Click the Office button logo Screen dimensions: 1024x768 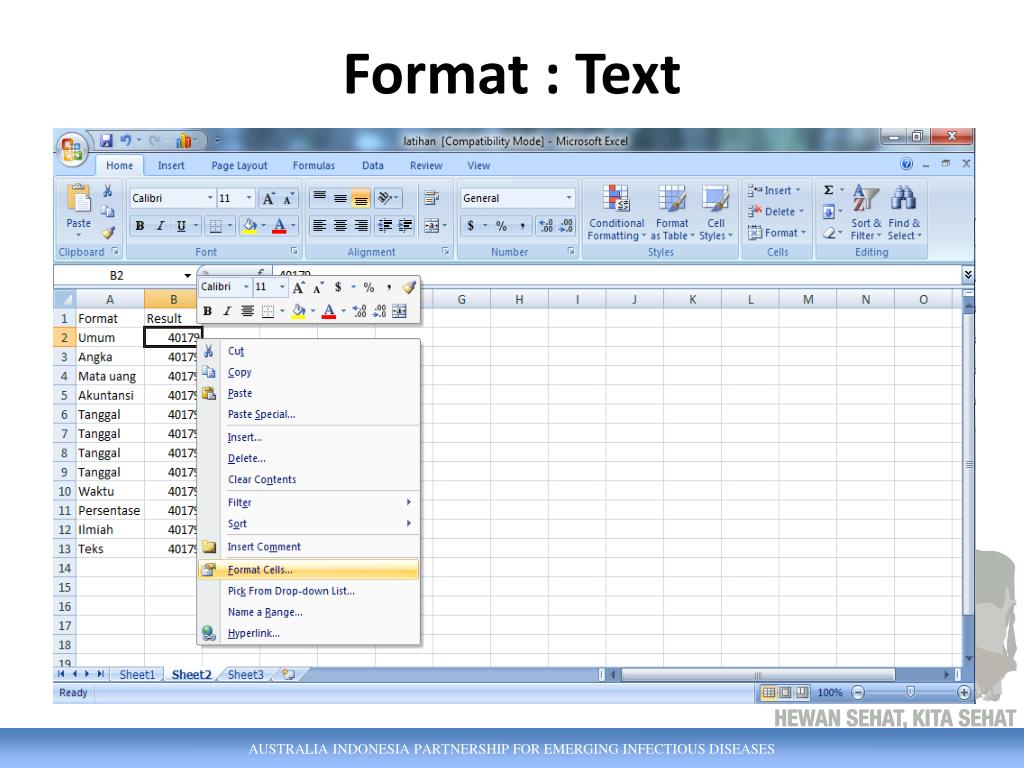[72, 148]
